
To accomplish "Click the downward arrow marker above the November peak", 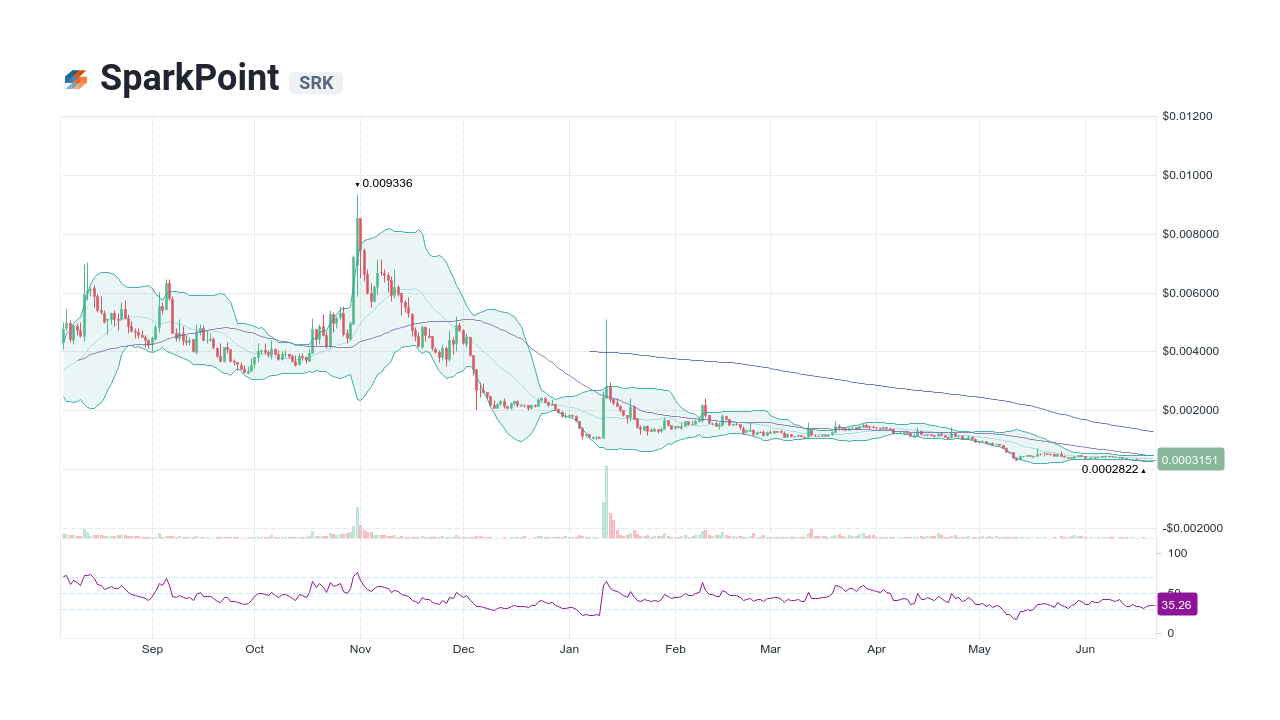I will [x=357, y=184].
